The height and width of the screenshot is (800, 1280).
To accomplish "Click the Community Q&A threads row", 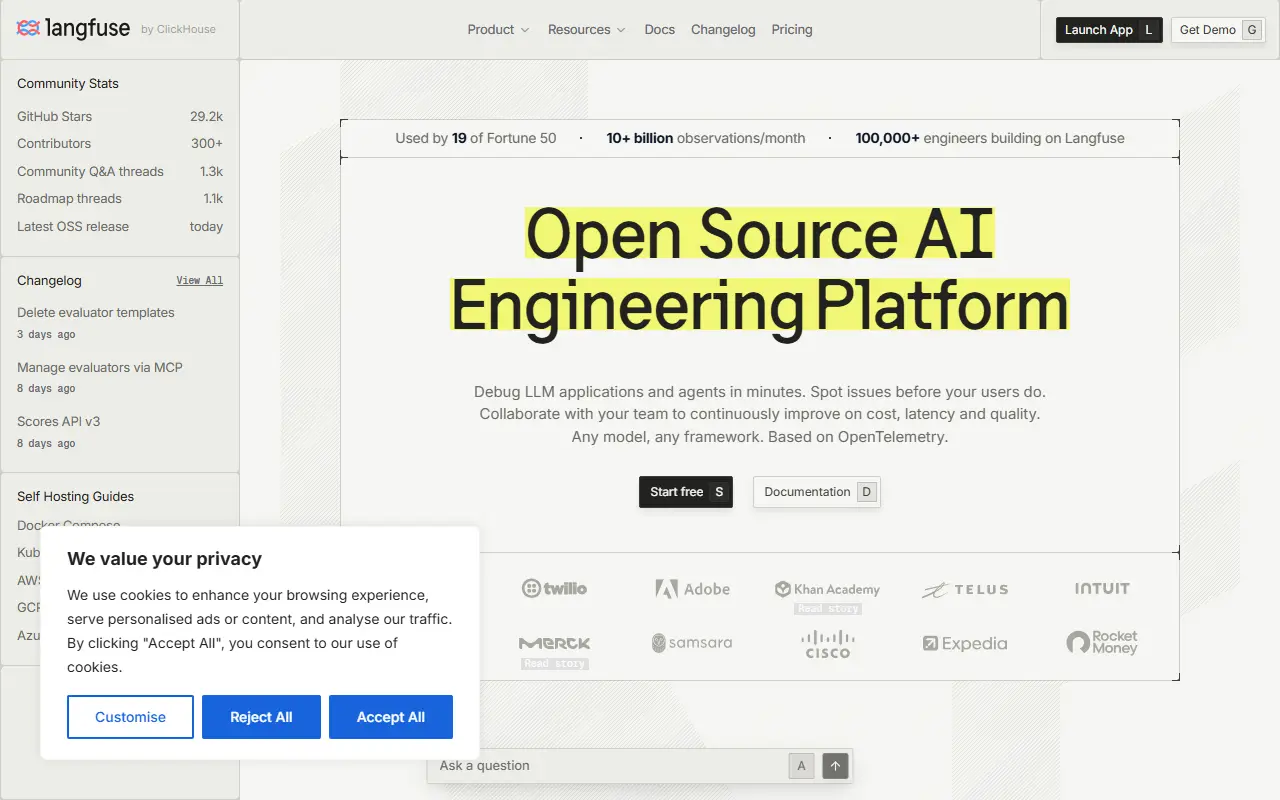I will [120, 172].
